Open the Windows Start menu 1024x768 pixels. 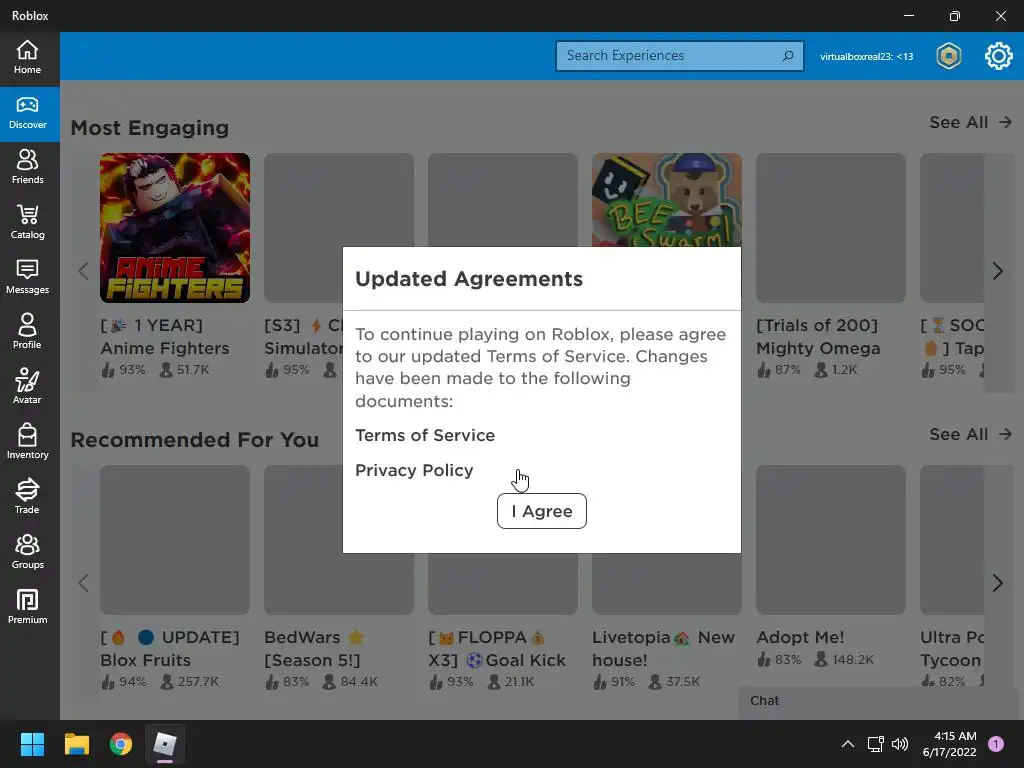coord(32,744)
